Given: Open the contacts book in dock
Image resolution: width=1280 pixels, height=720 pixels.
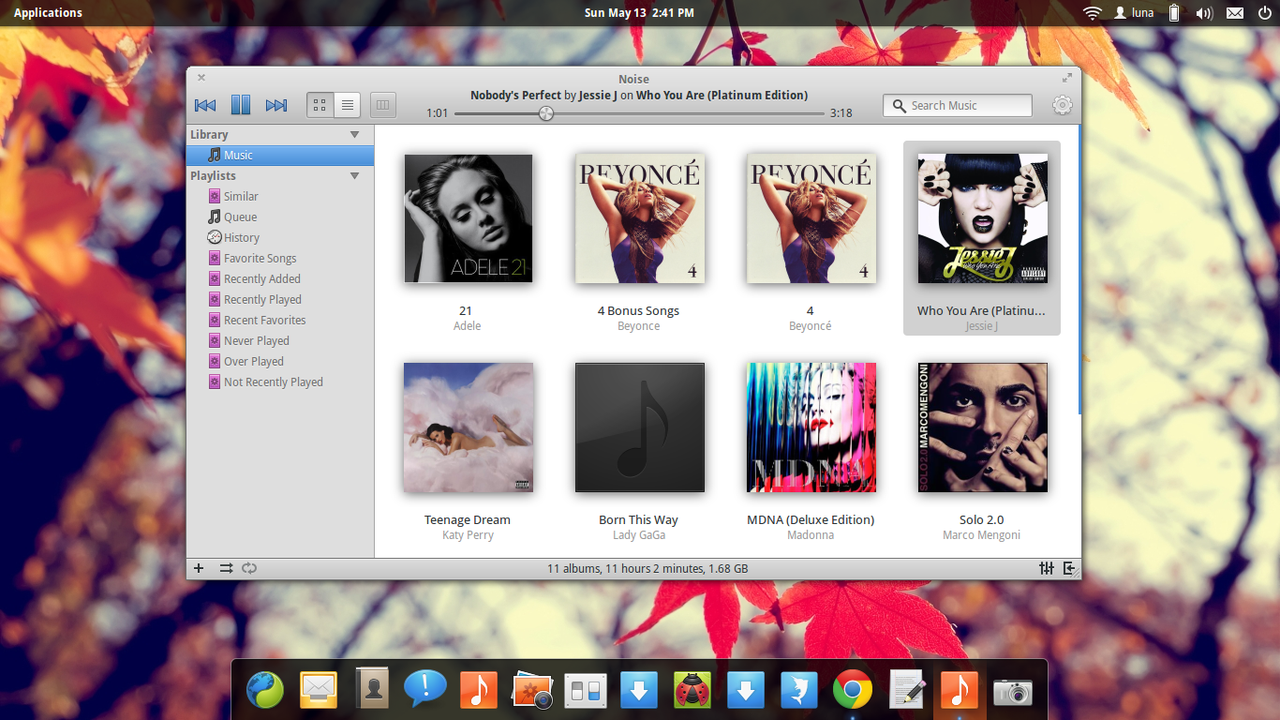Looking at the screenshot, I should [x=372, y=690].
